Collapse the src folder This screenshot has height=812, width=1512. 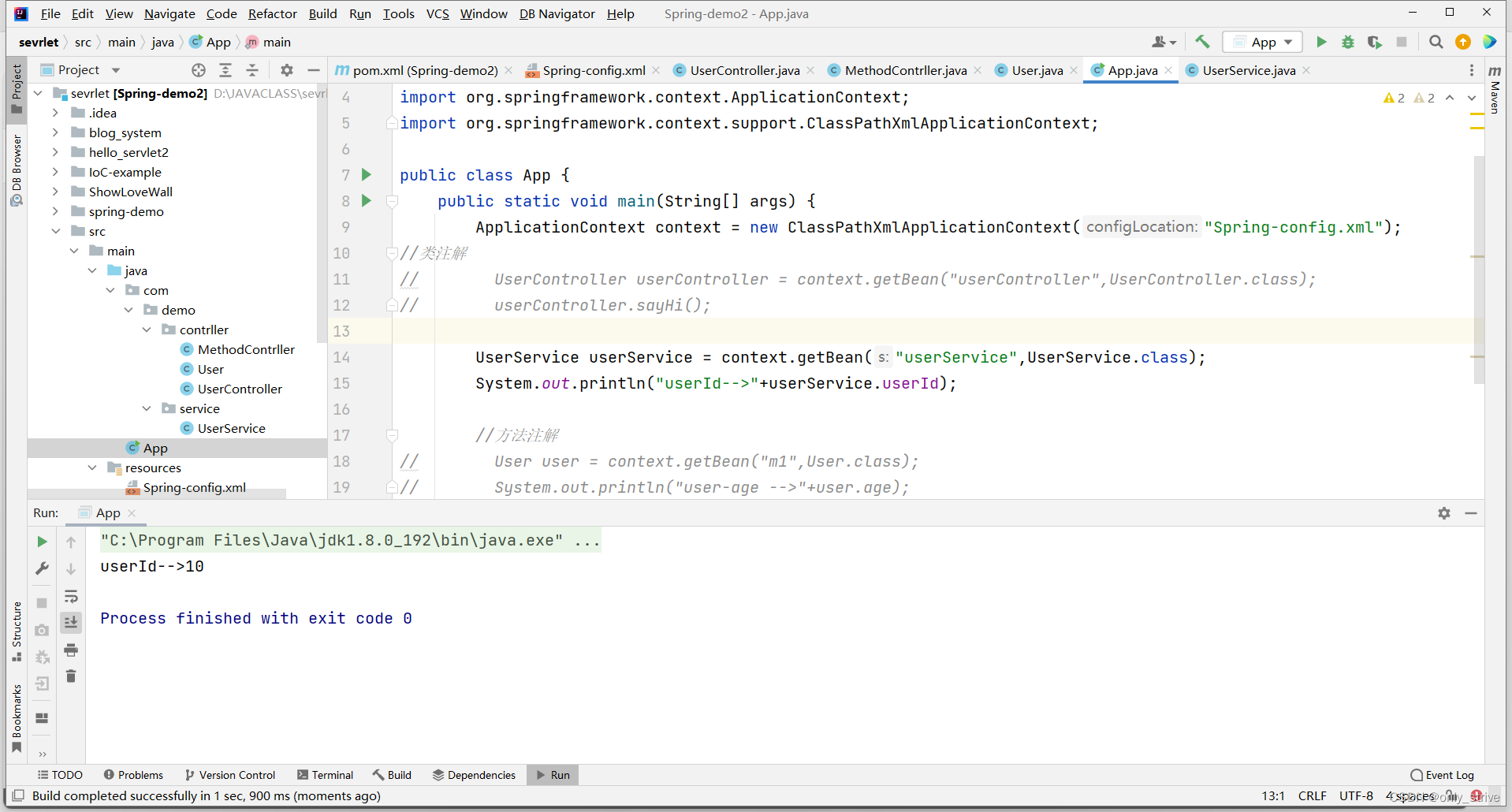coord(55,231)
